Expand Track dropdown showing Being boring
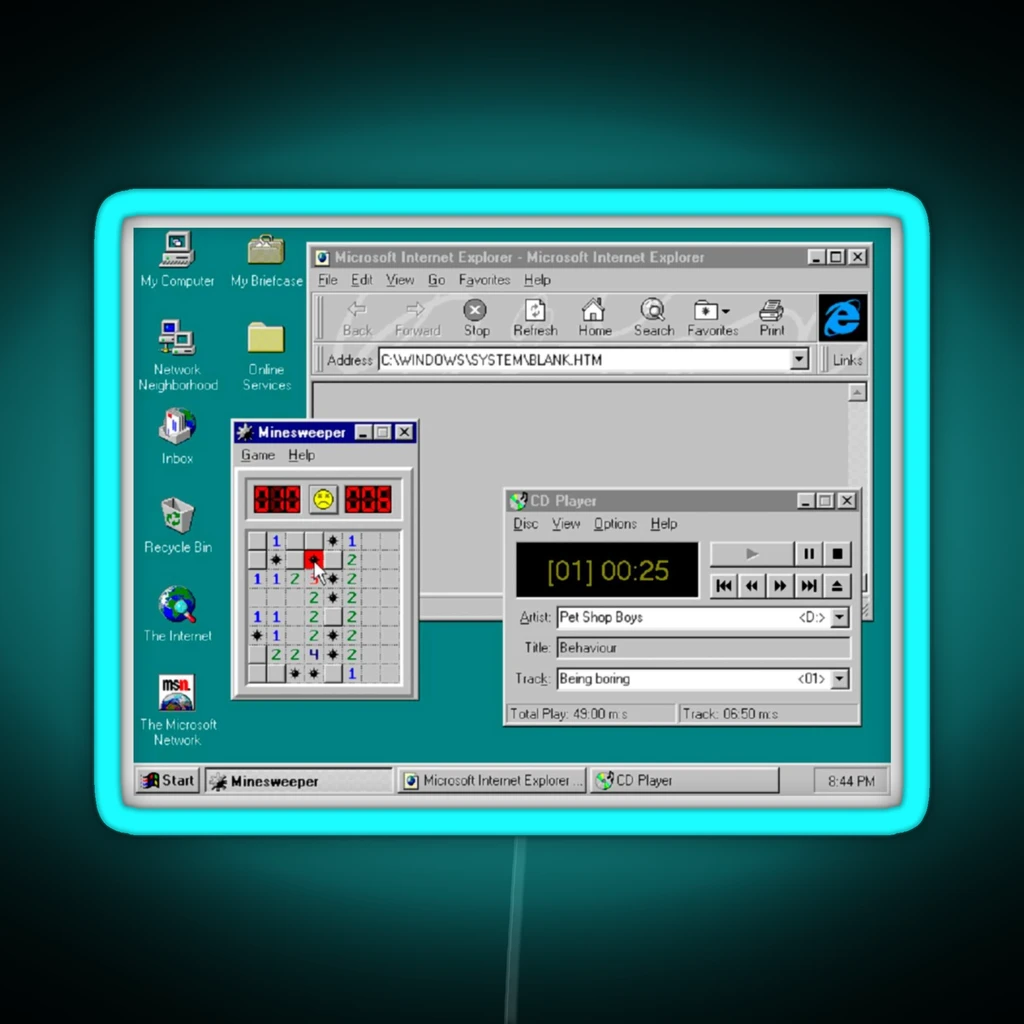The image size is (1024, 1024). [840, 679]
